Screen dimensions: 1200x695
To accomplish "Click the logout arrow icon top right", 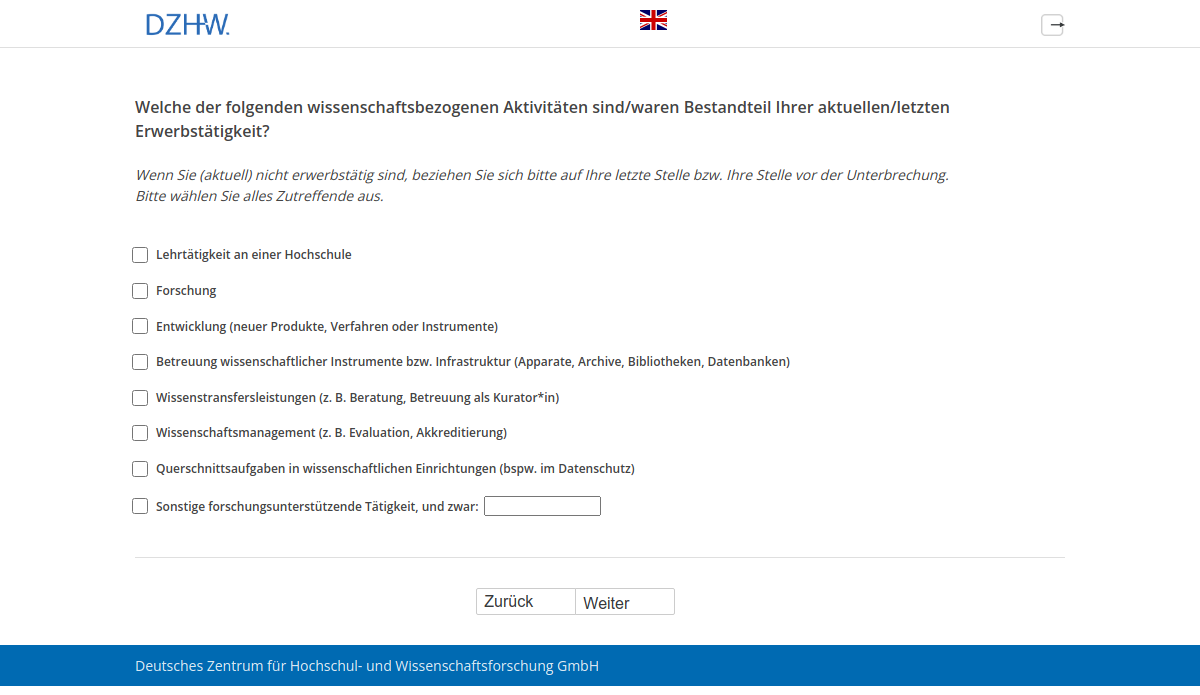I will [x=1052, y=25].
